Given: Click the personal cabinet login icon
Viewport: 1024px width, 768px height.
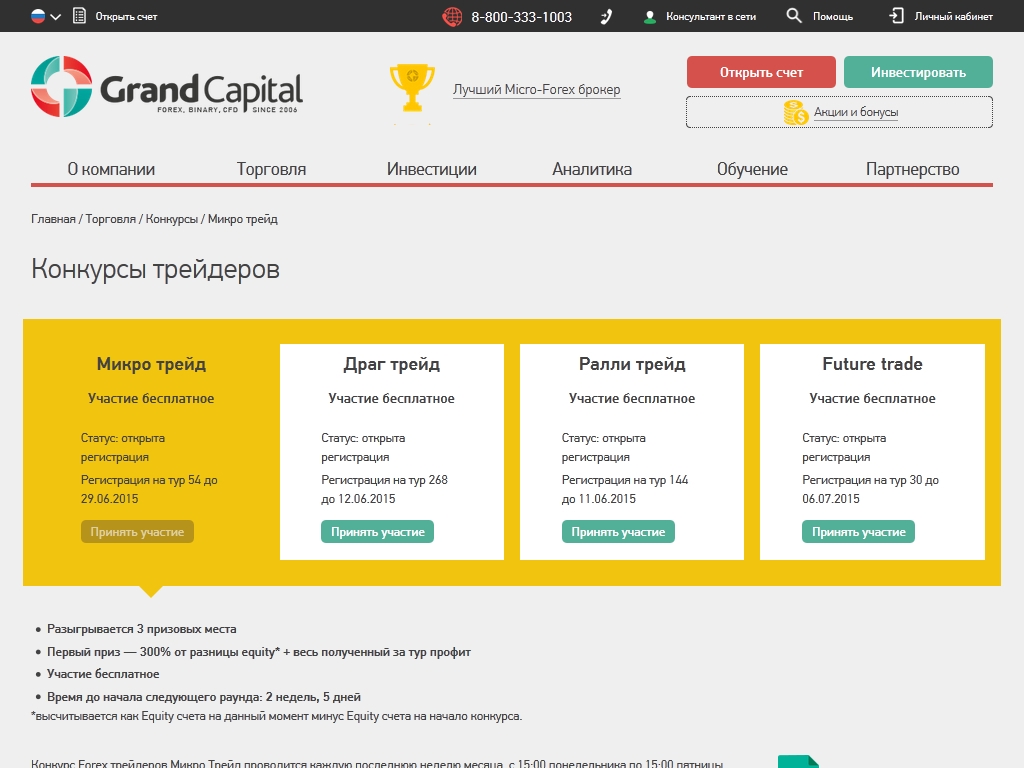Looking at the screenshot, I should click(896, 16).
